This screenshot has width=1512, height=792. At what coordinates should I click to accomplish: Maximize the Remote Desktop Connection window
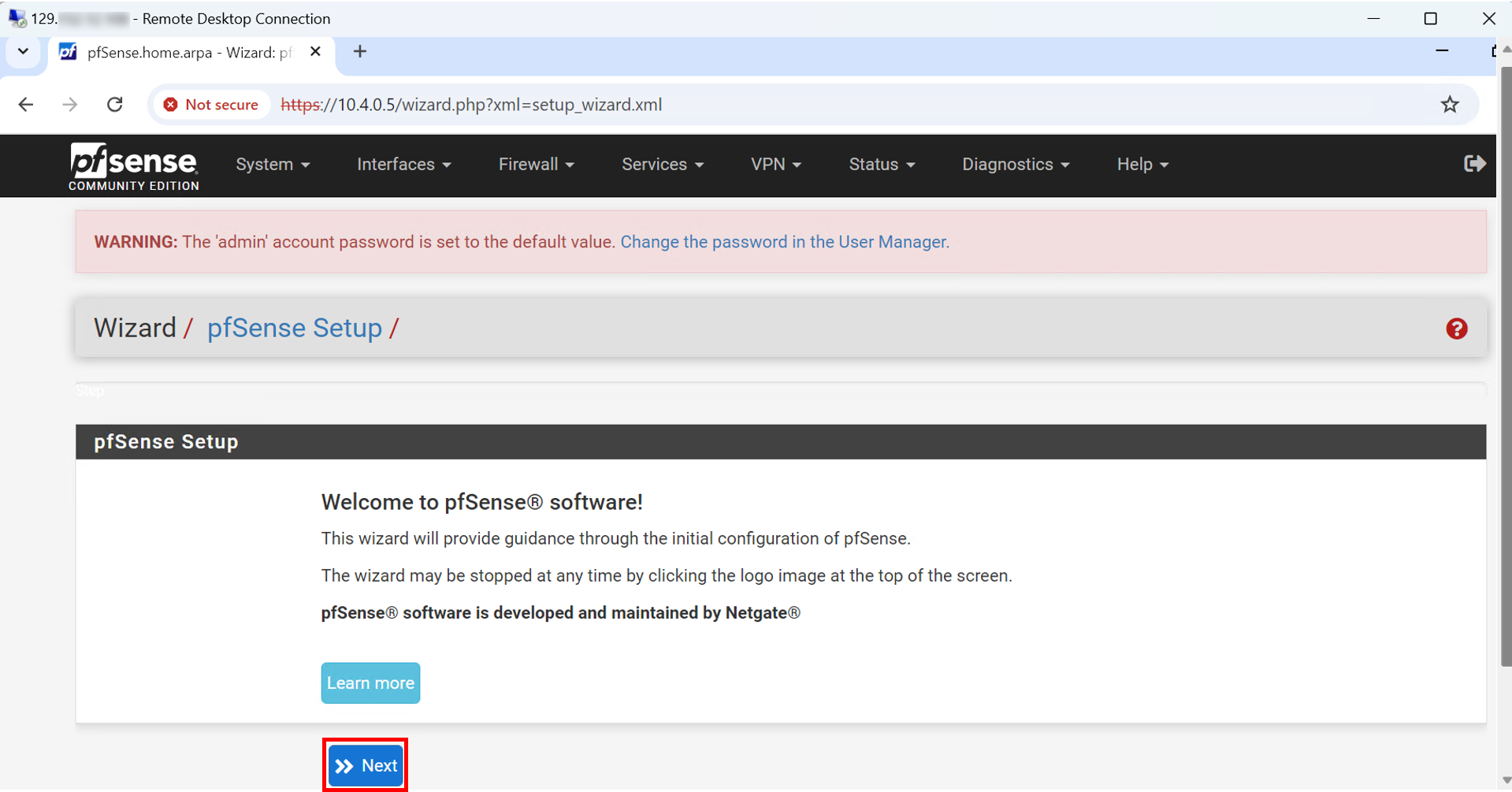(1431, 18)
